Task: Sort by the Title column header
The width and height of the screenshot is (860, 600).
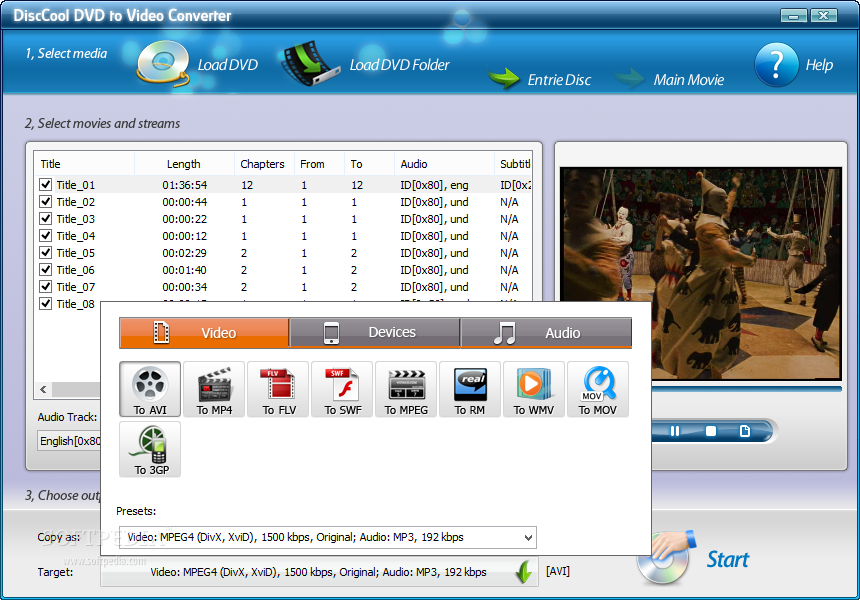Action: pyautogui.click(x=84, y=164)
